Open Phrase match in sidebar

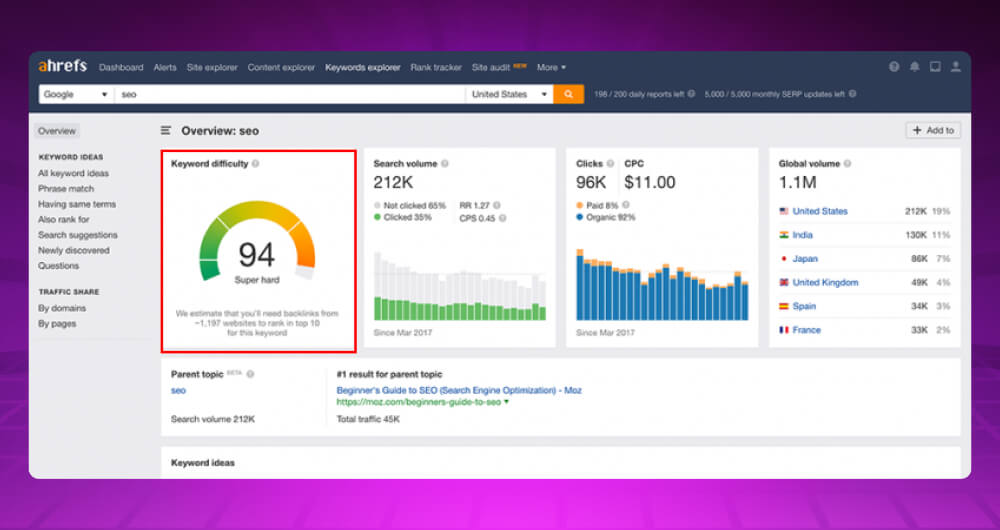point(66,189)
